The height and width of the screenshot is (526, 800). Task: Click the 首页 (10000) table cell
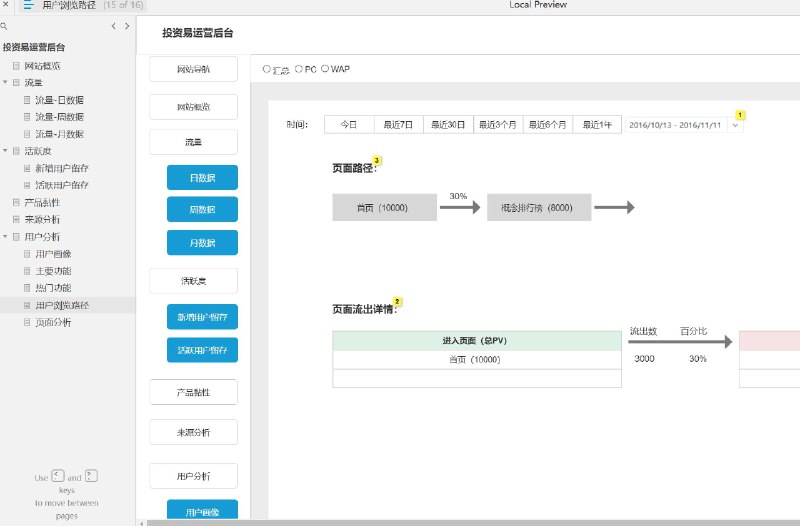[x=477, y=360]
